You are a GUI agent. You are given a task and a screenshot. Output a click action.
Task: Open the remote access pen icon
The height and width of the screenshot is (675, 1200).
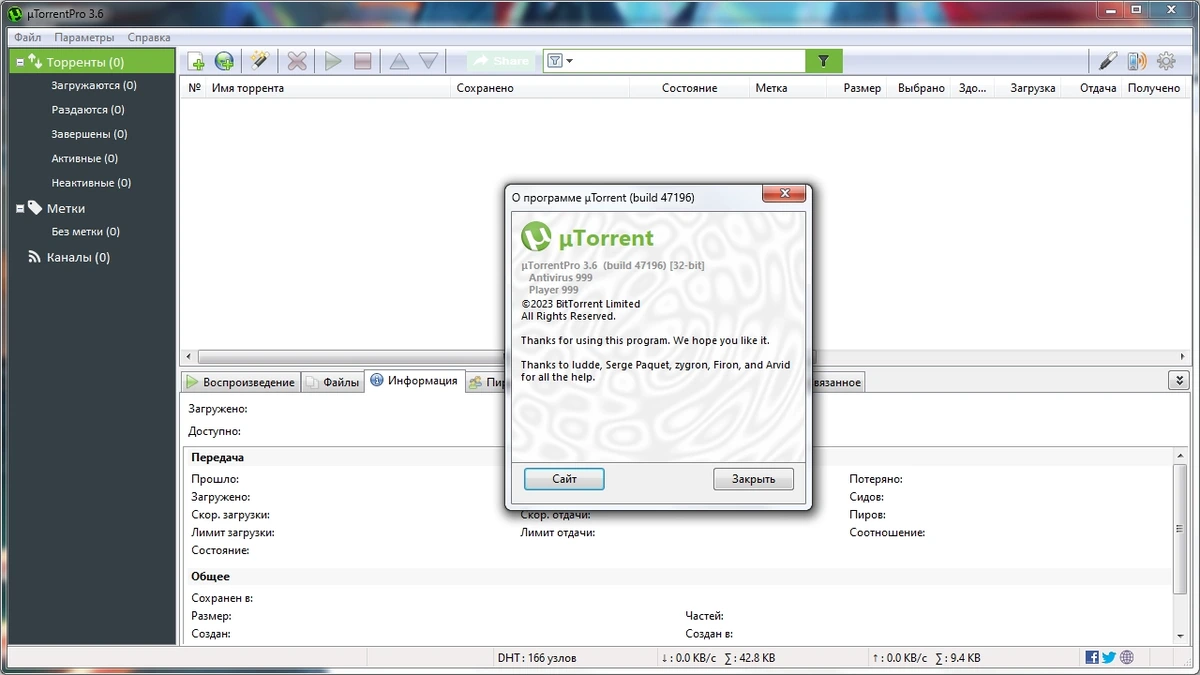pos(1107,61)
